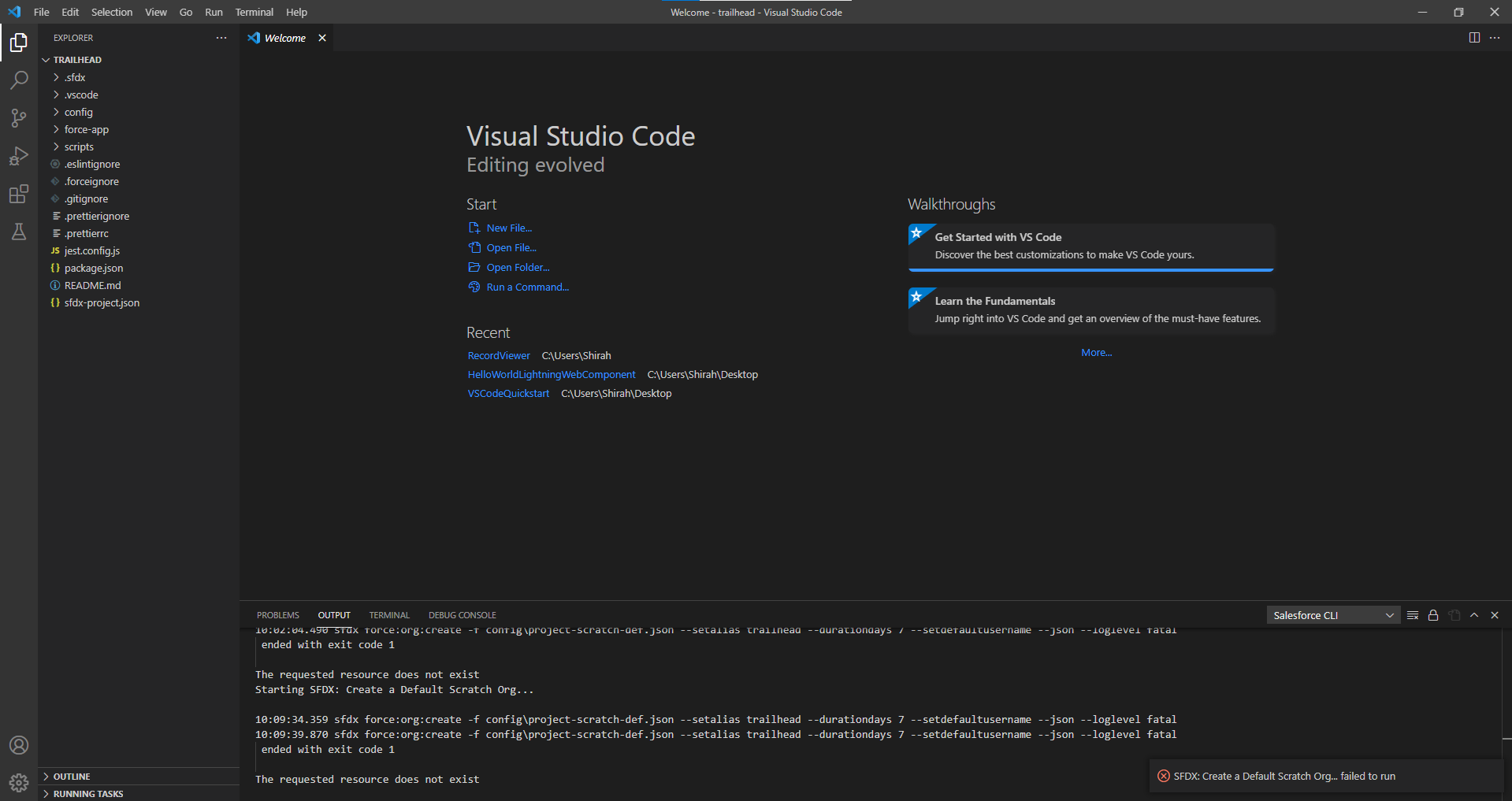
Task: Open the Extensions view
Action: pyautogui.click(x=19, y=193)
